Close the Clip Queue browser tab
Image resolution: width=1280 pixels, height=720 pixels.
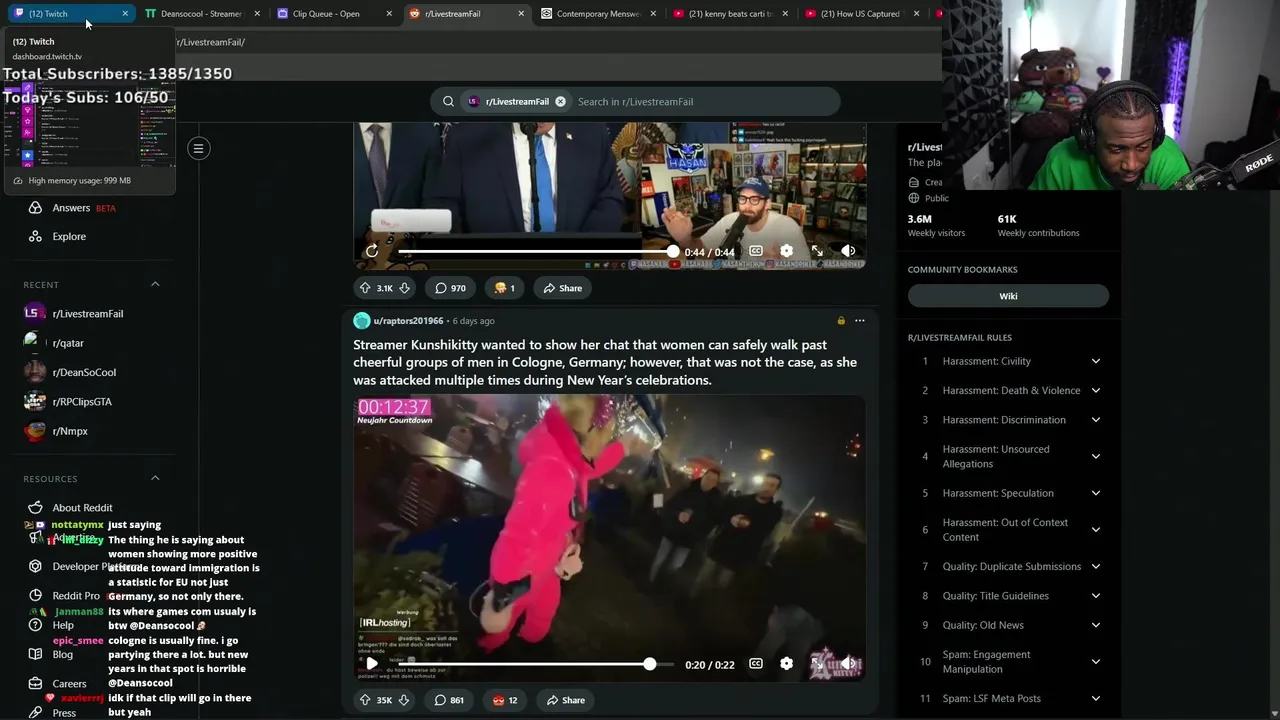(389, 14)
